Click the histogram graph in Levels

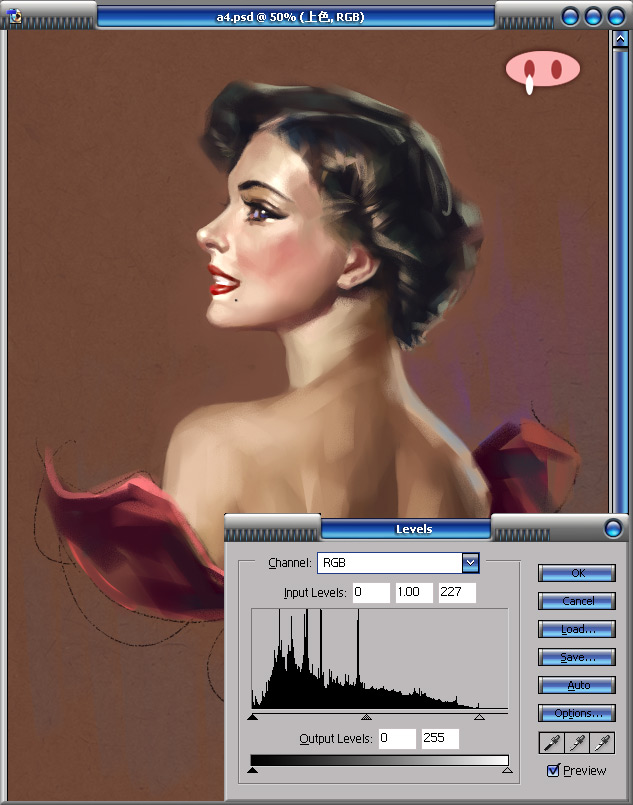click(x=380, y=659)
